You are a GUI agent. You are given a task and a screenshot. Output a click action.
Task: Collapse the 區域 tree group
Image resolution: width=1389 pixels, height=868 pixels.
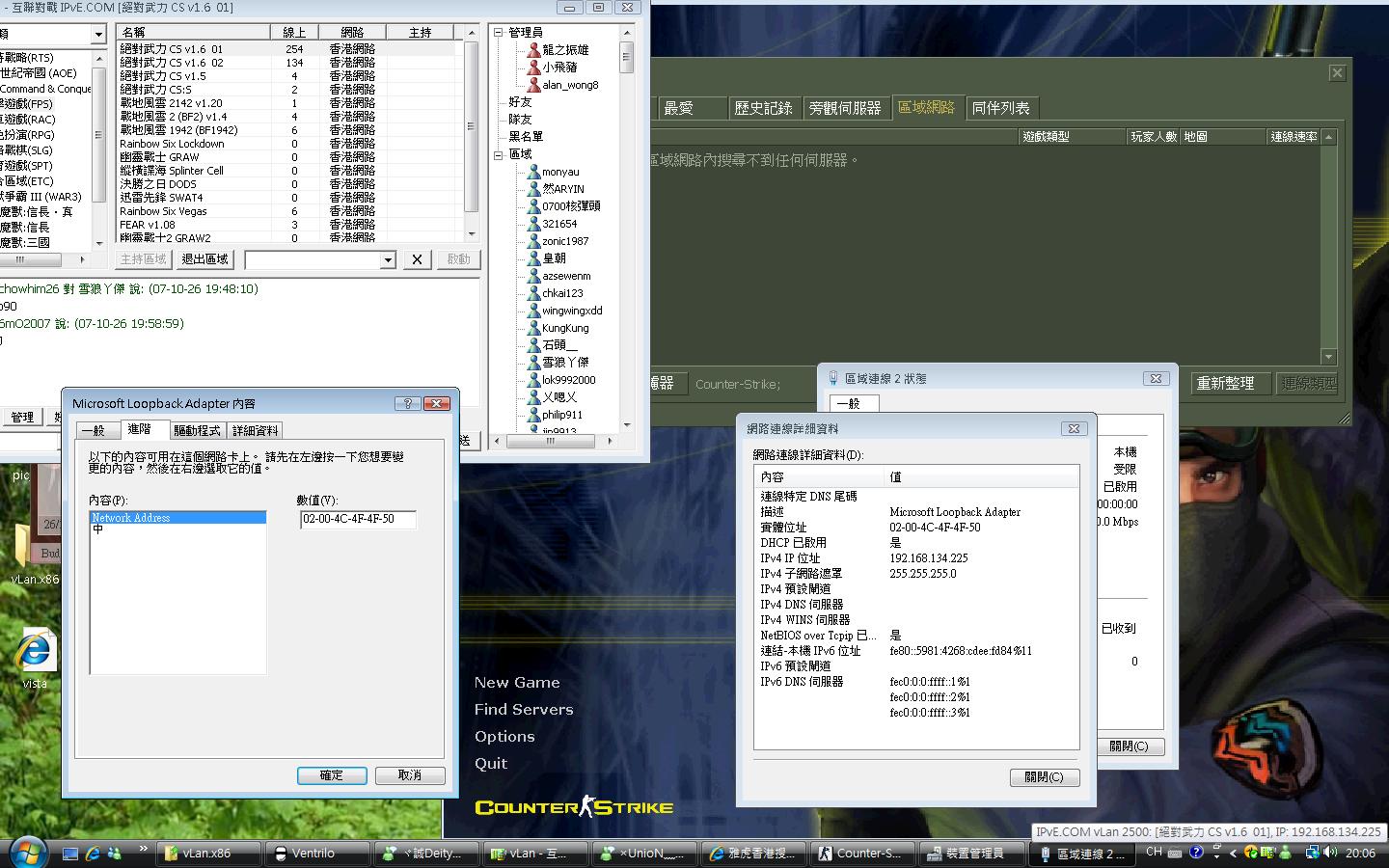pyautogui.click(x=499, y=154)
